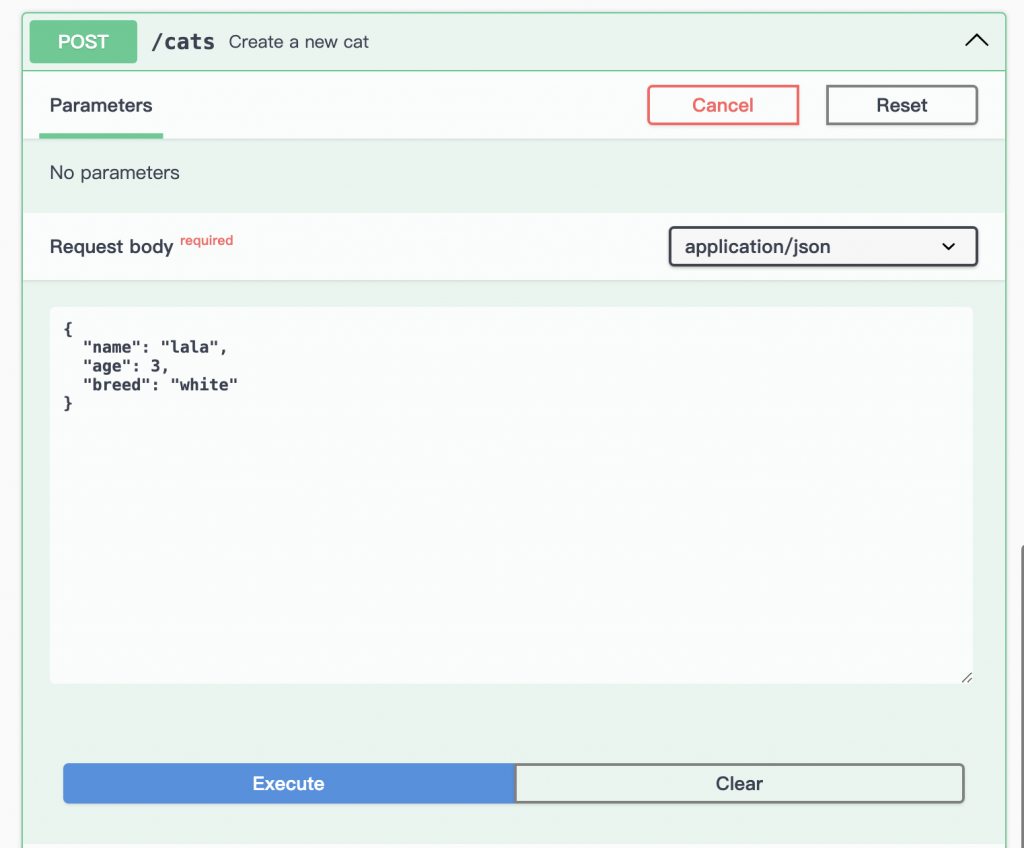This screenshot has width=1024, height=848.
Task: Collapse the POST /cats operation chevron
Action: [x=976, y=41]
